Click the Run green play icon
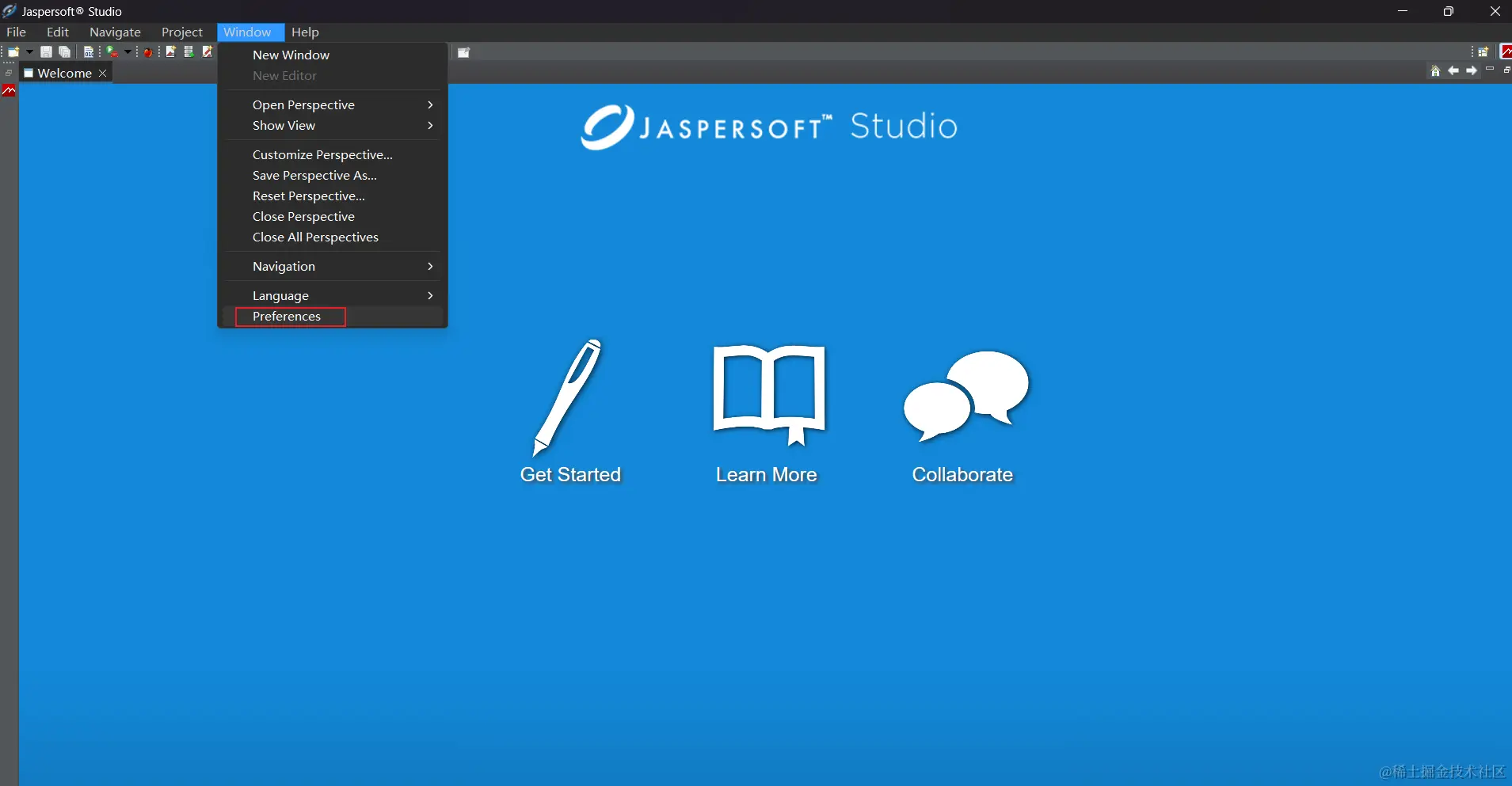The width and height of the screenshot is (1512, 786). click(112, 52)
